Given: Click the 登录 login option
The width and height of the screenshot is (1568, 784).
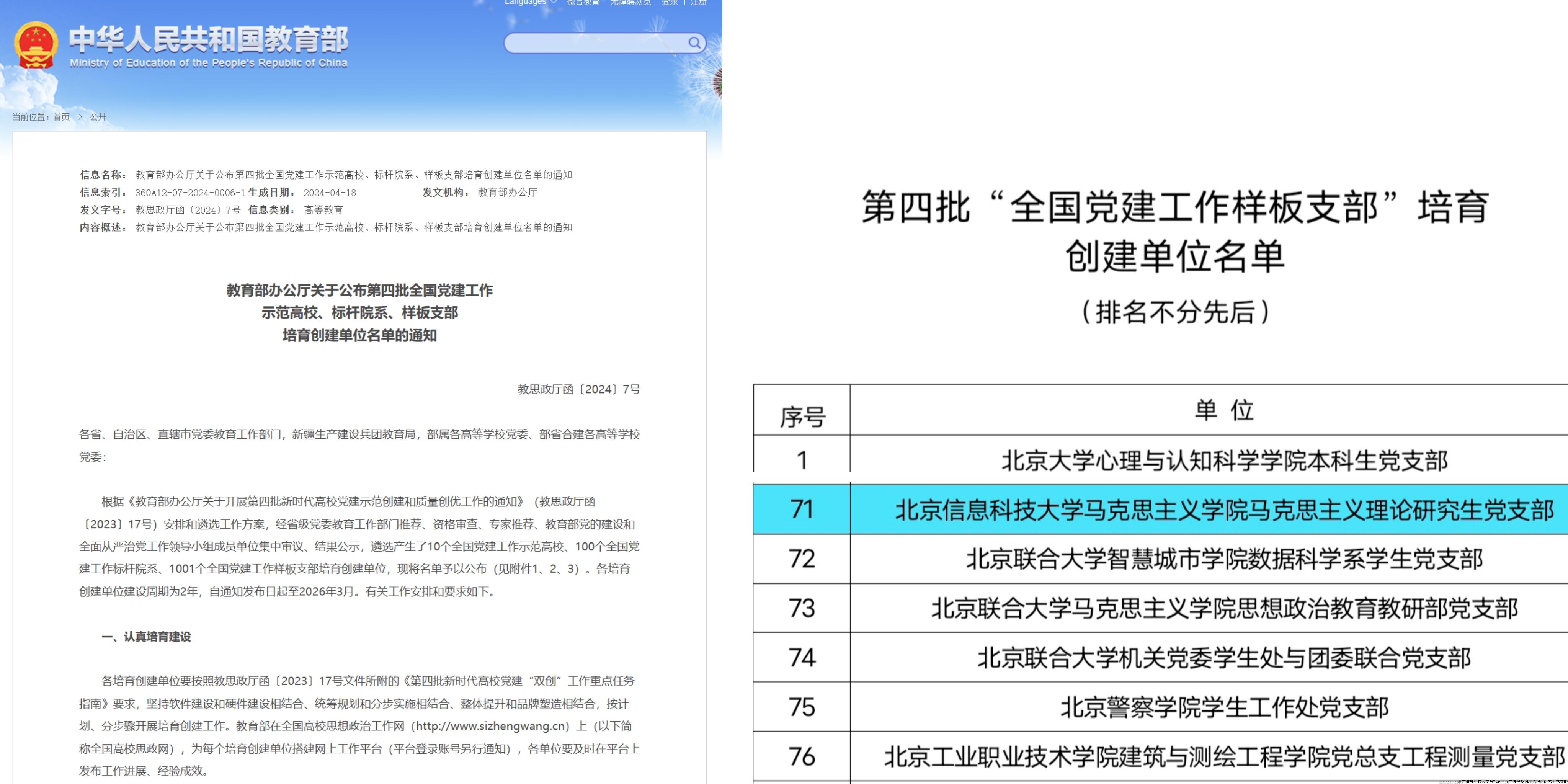Looking at the screenshot, I should (x=670, y=2).
